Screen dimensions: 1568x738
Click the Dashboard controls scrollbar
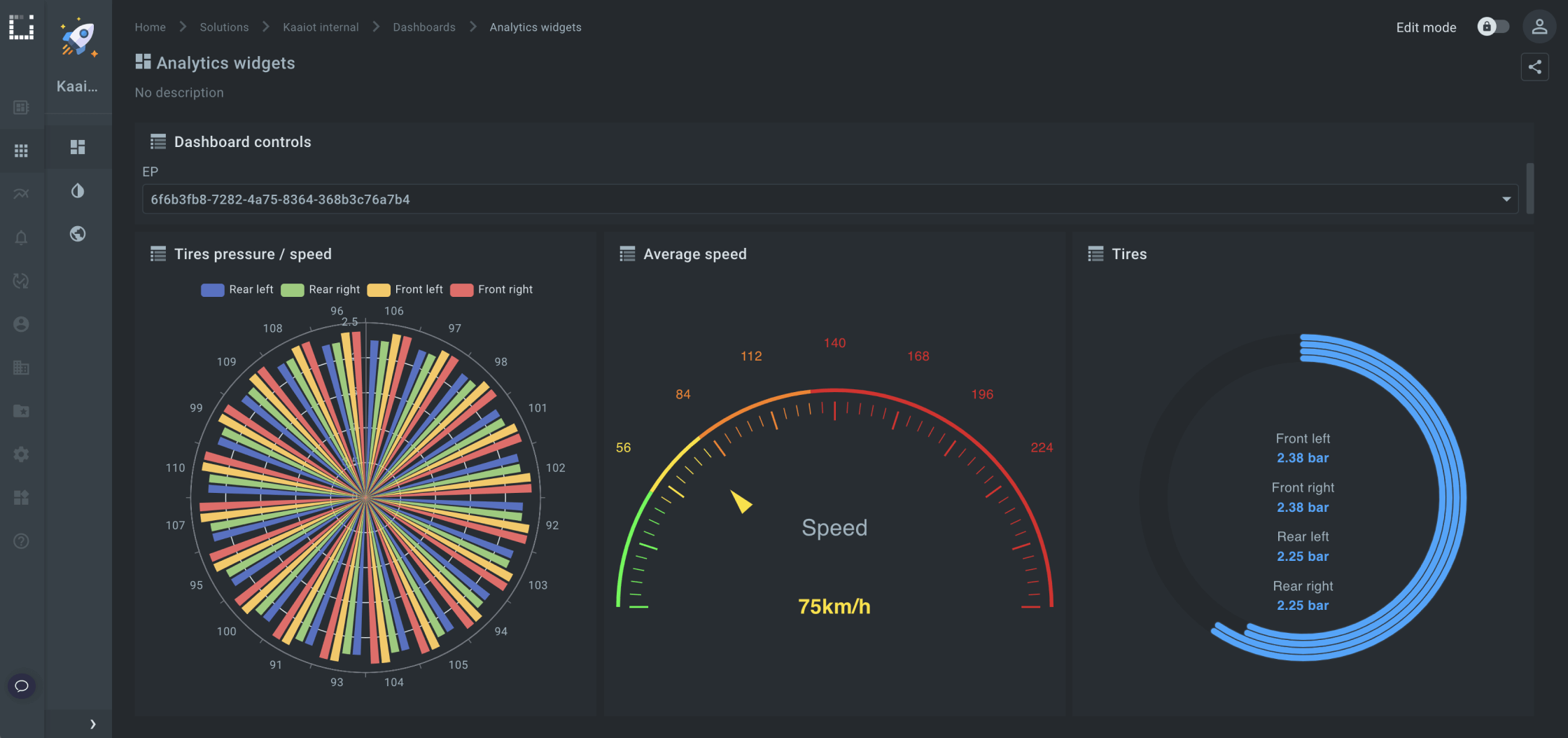[x=1530, y=188]
